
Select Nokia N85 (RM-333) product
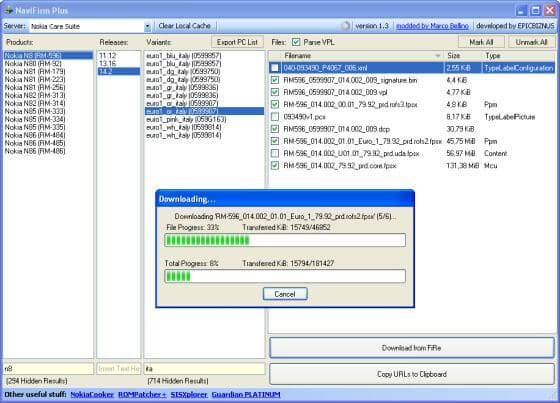pyautogui.click(x=48, y=111)
